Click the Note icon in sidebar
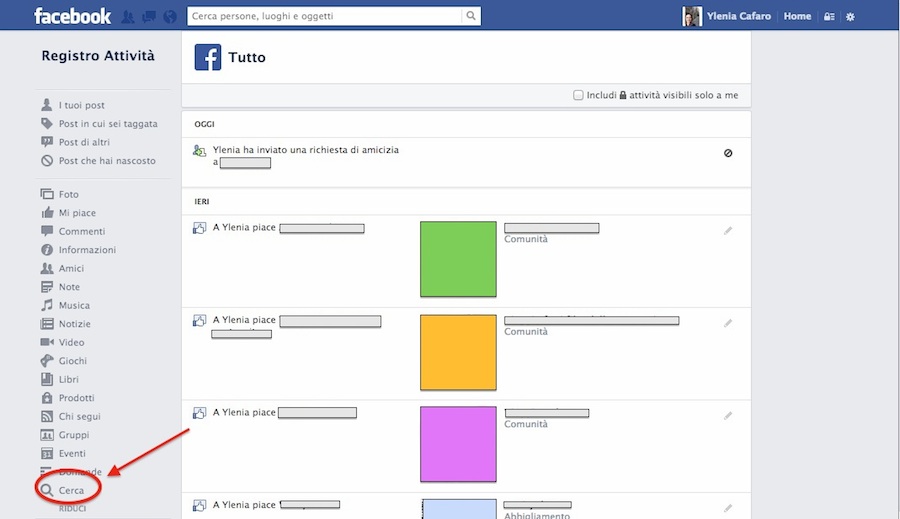Viewport: 900px width, 519px height. click(x=47, y=286)
